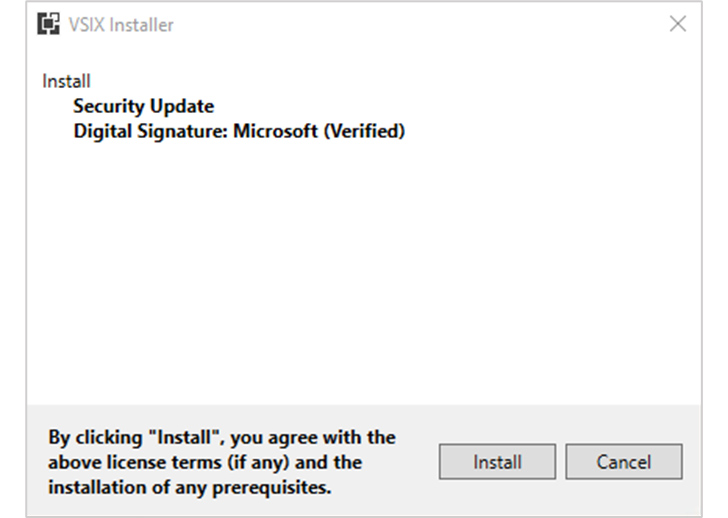This screenshot has height=518, width=728.
Task: Click the word Microsoft in signature line
Action: pos(275,131)
